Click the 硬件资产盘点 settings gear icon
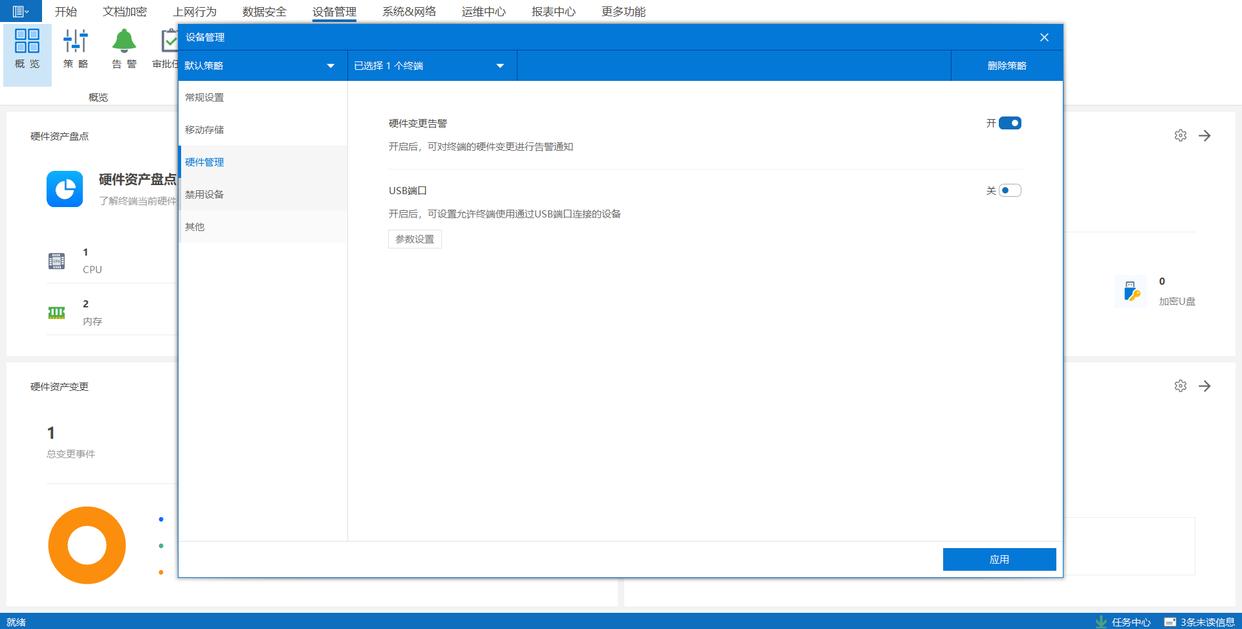 click(1180, 136)
